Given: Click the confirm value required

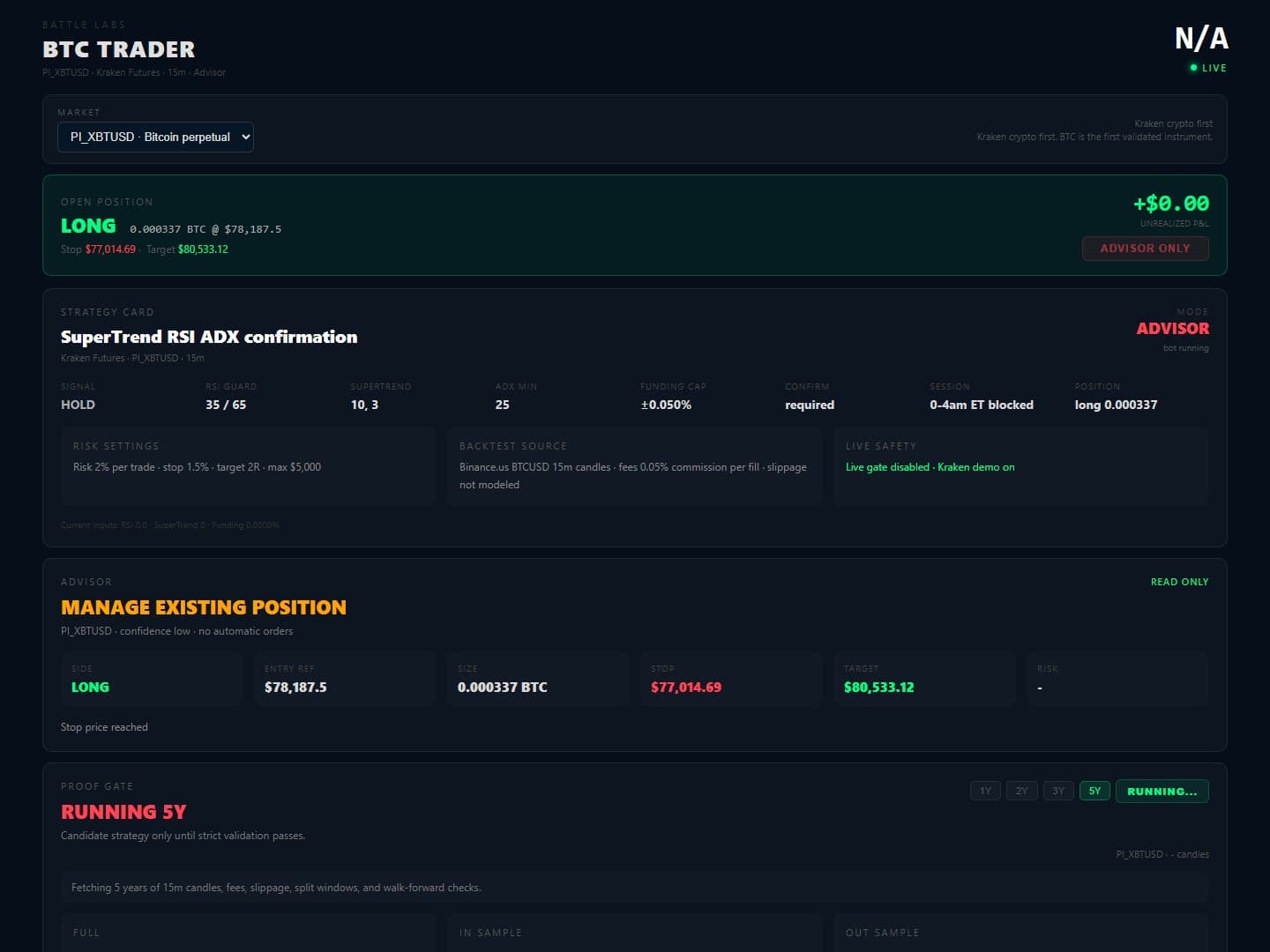Looking at the screenshot, I should point(810,405).
